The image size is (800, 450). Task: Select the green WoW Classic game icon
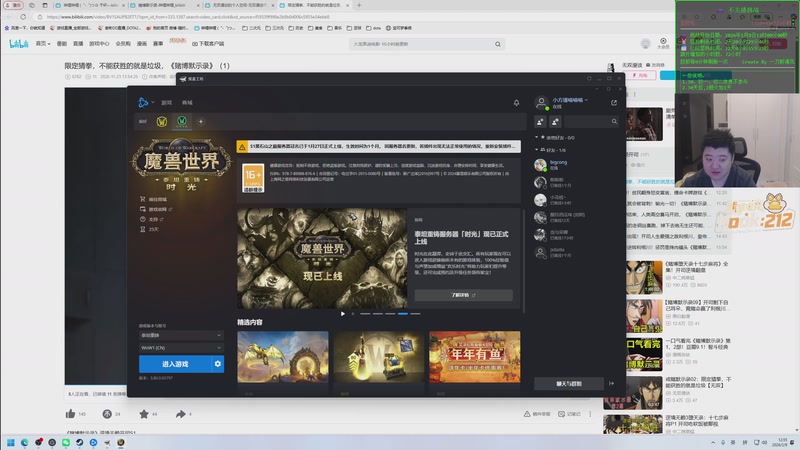(182, 121)
